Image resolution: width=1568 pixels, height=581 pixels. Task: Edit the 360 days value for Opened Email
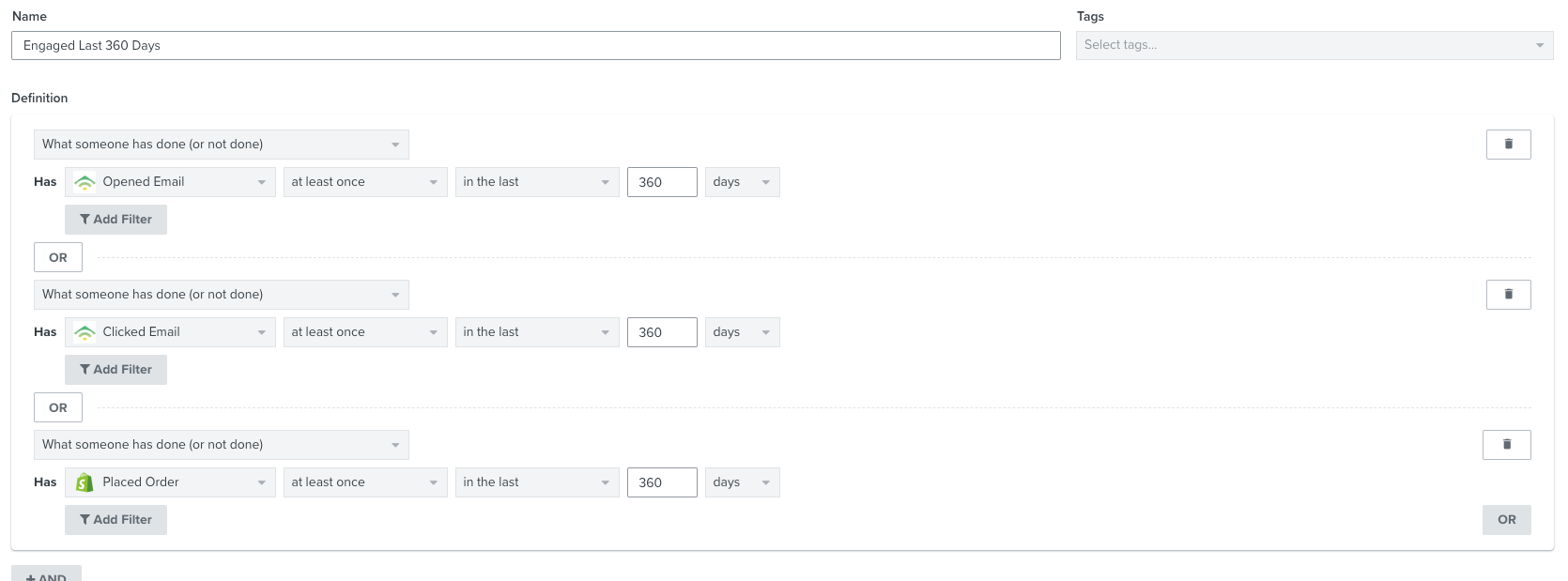coord(661,182)
